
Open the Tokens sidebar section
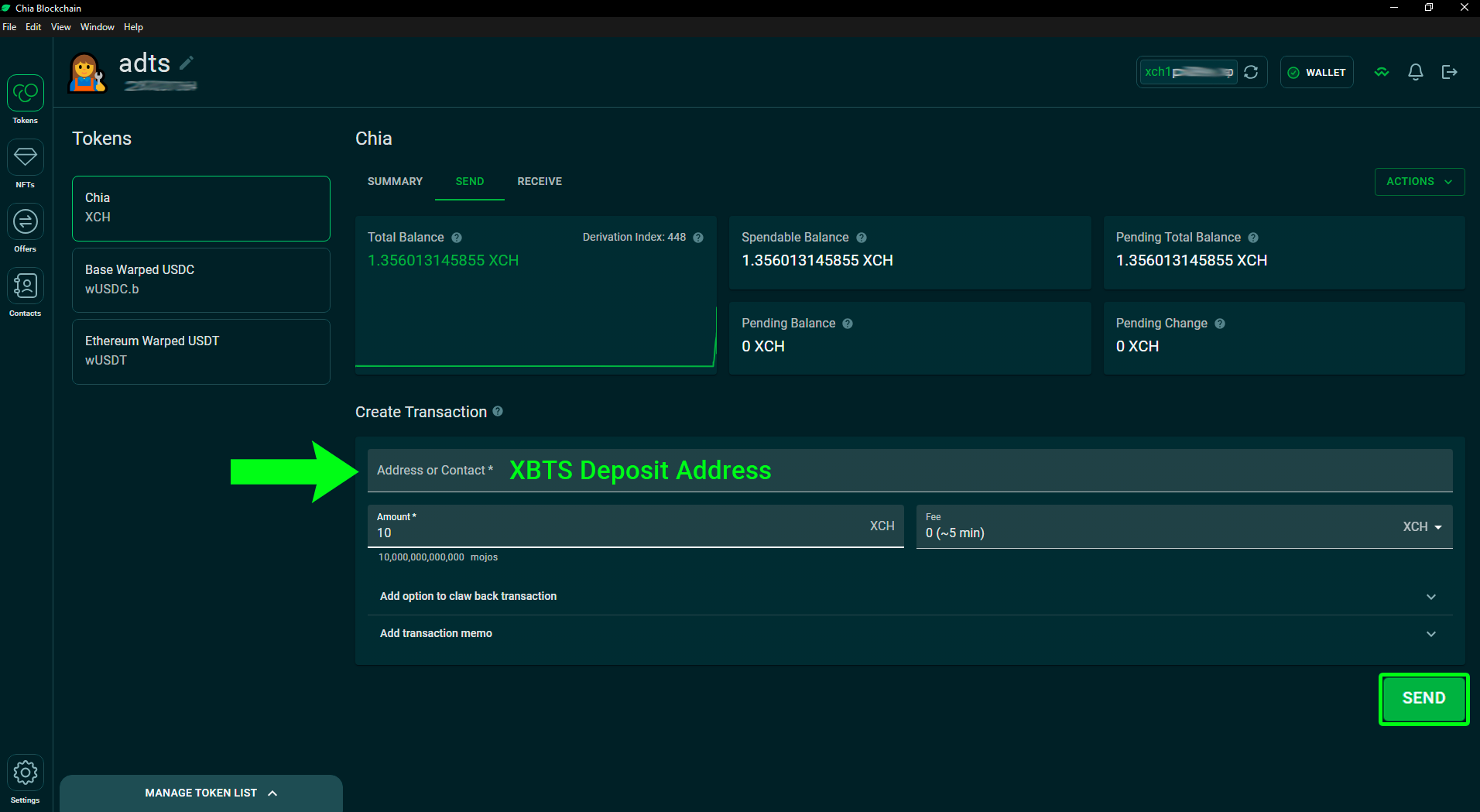26,99
